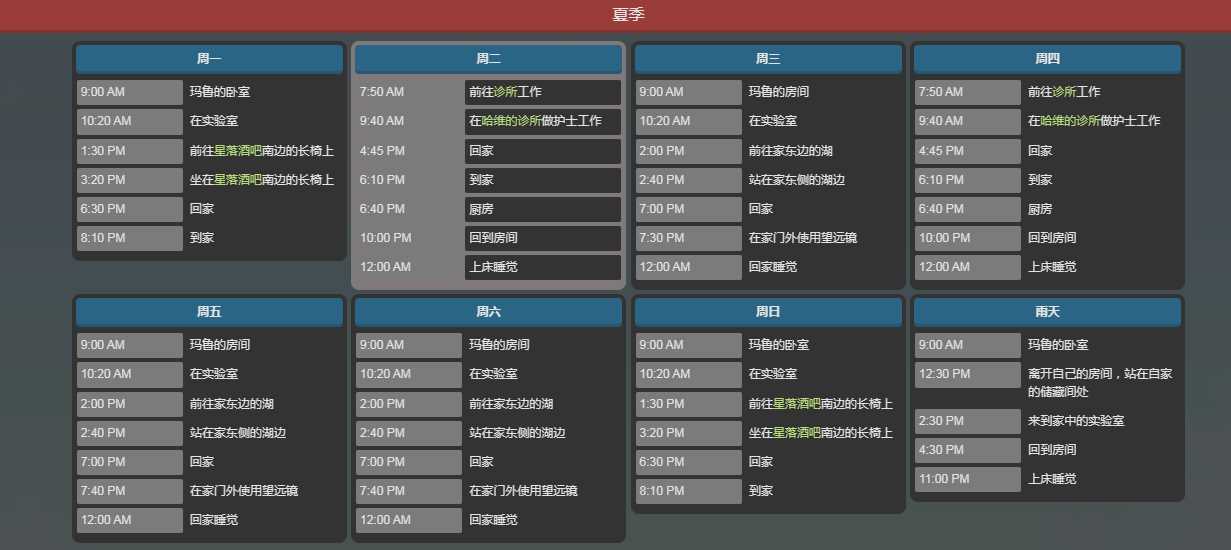This screenshot has height=550, width=1231.
Task: Select the 周一 schedule header
Action: [x=209, y=59]
